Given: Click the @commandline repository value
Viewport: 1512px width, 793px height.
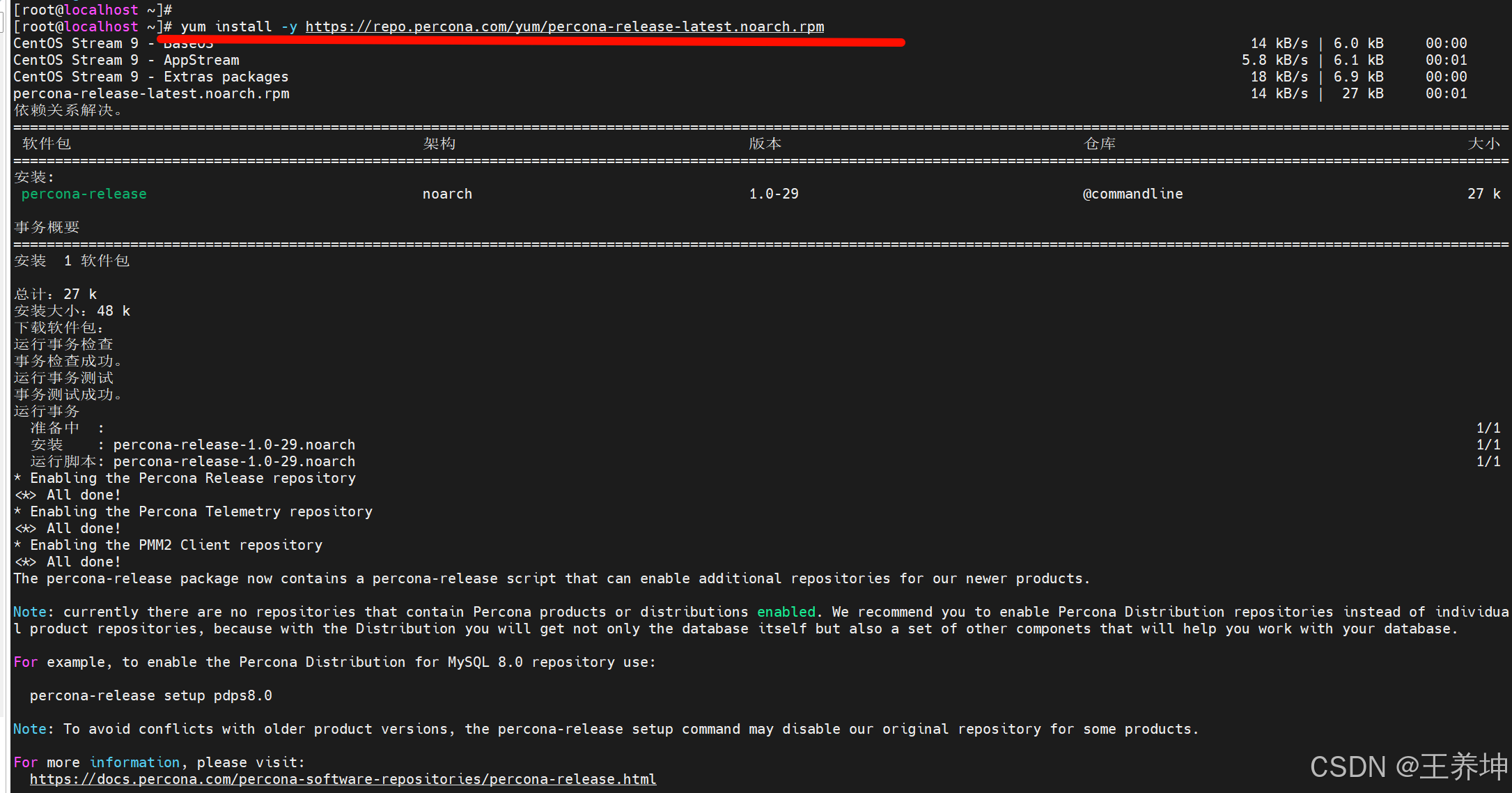Looking at the screenshot, I should click(x=1132, y=194).
